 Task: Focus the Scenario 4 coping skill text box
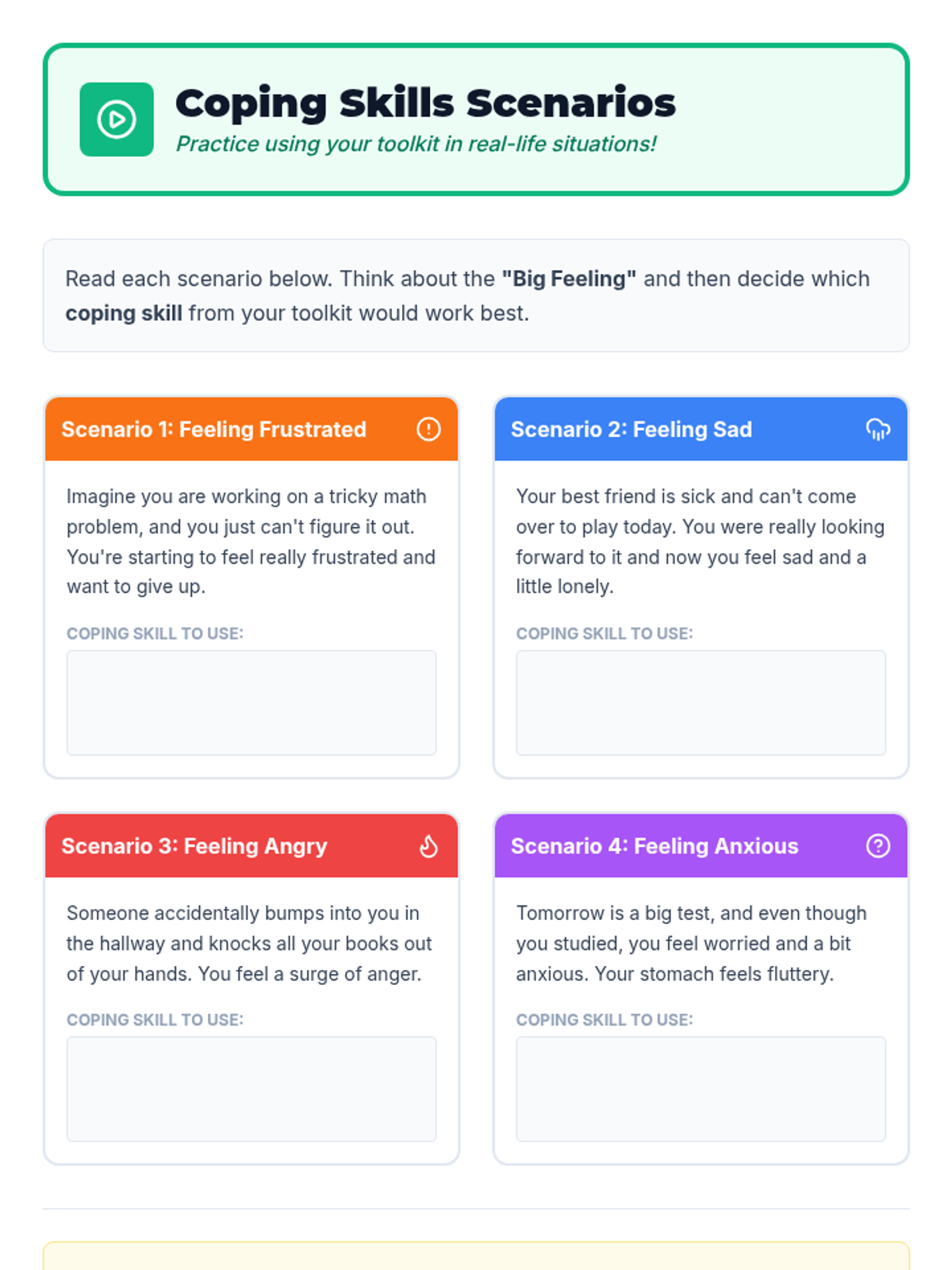coord(701,1089)
